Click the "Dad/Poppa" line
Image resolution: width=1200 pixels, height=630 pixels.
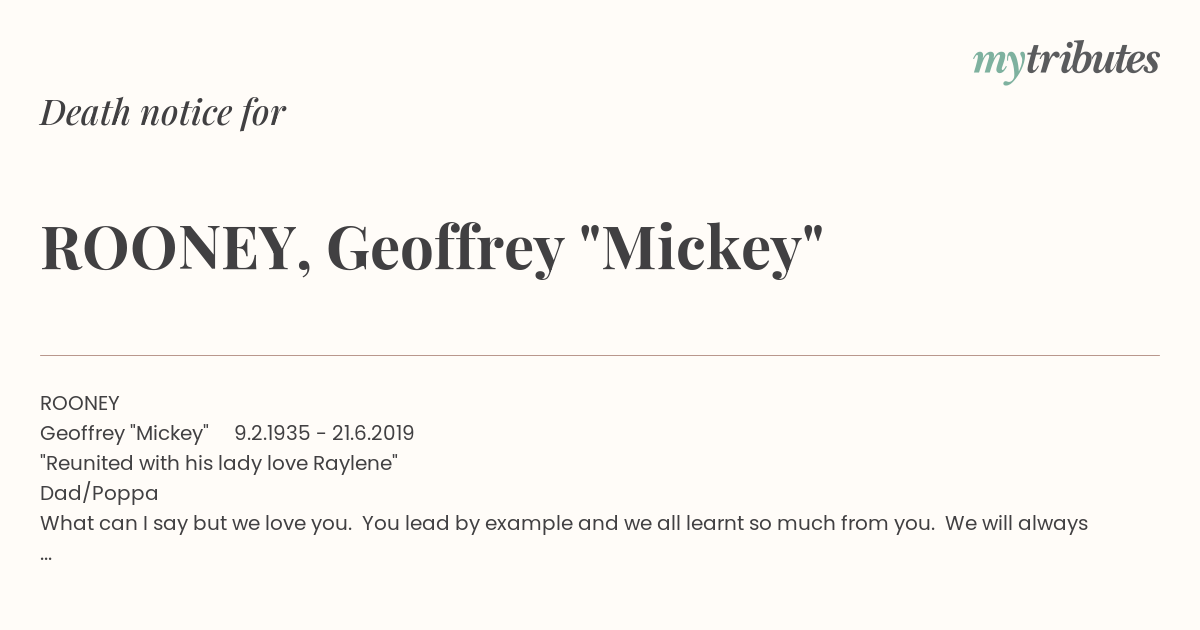[x=99, y=493]
